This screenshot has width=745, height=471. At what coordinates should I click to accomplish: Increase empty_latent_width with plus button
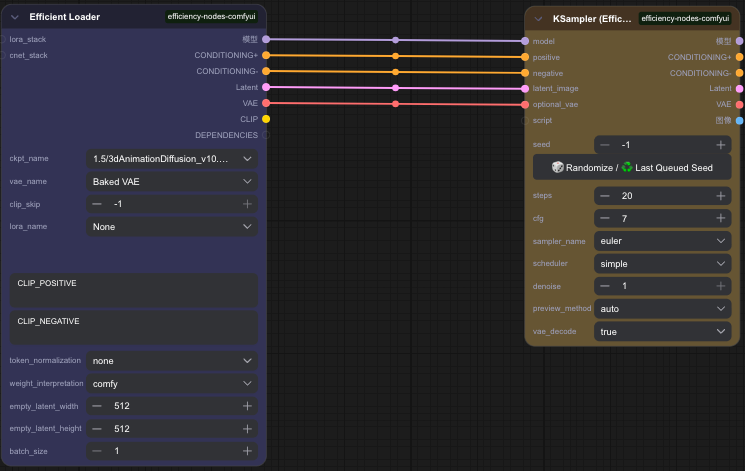[x=247, y=406]
